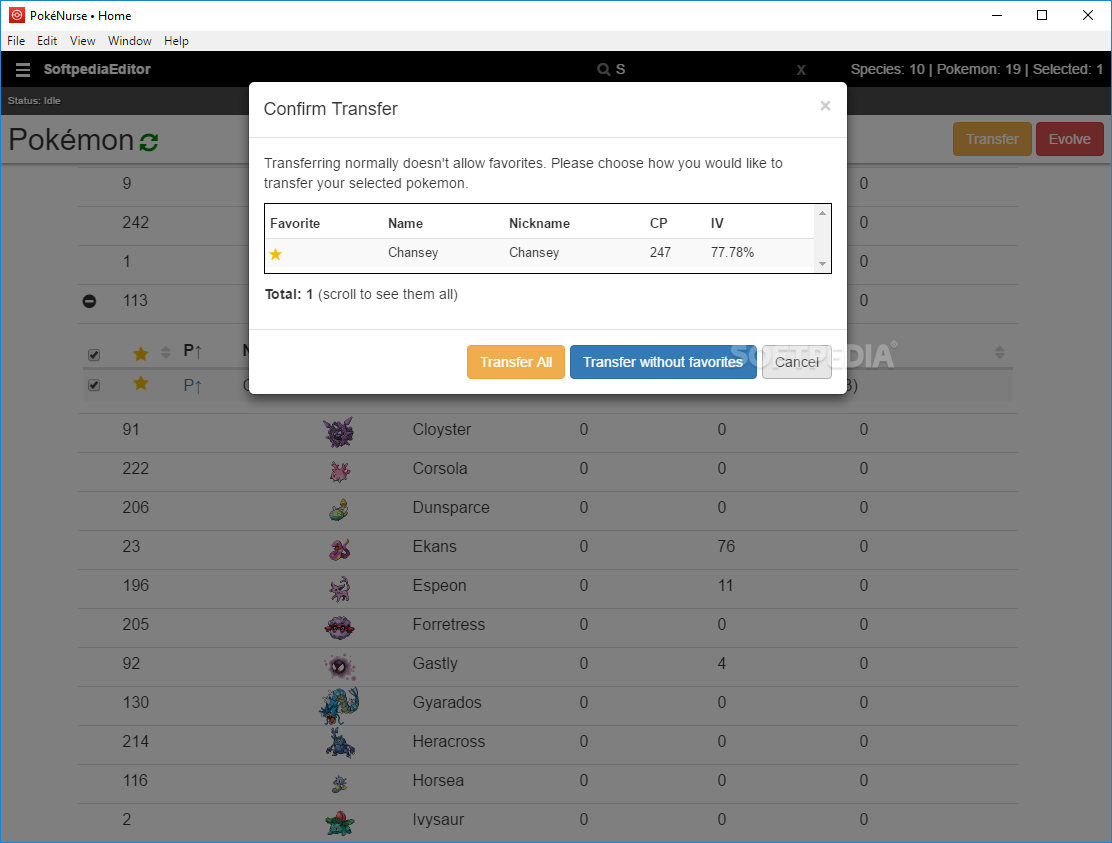Viewport: 1112px width, 843px height.
Task: Click the P↑ power-up link in Chansey row
Action: click(193, 386)
